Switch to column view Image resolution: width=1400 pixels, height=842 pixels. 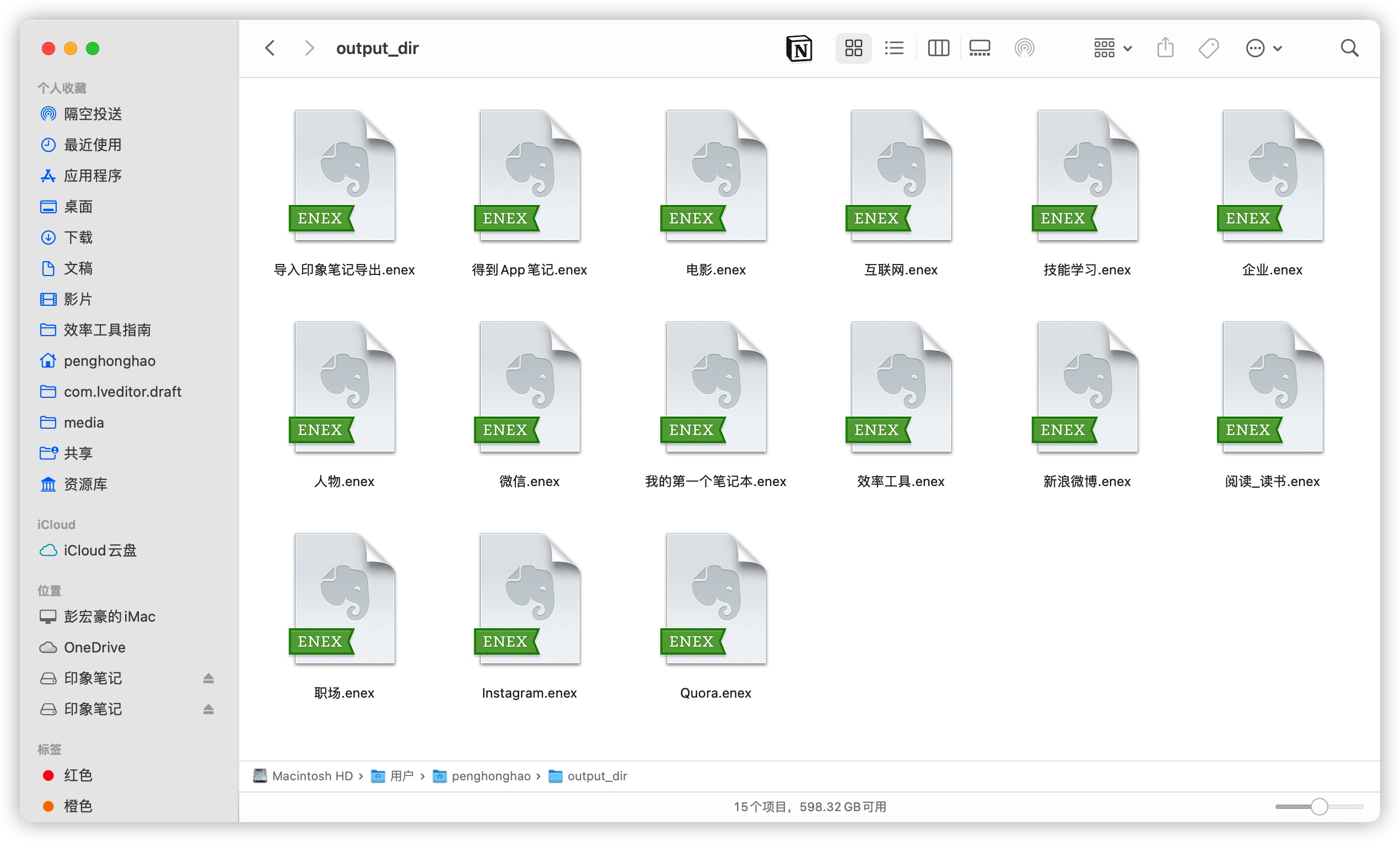[x=938, y=48]
